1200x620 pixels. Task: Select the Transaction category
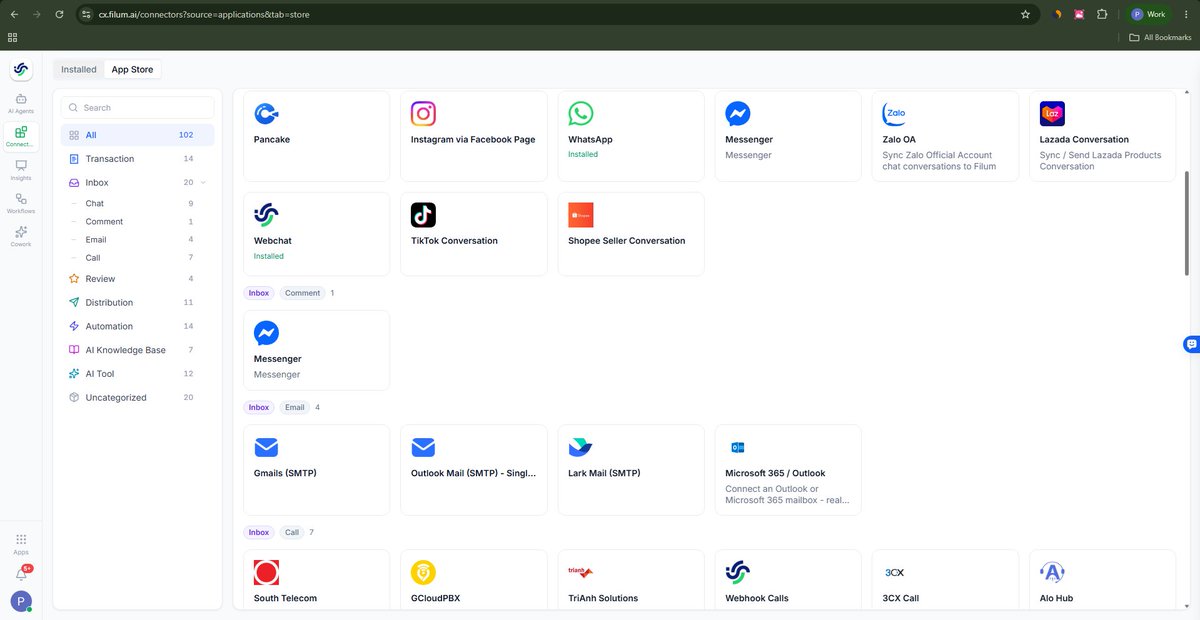(x=137, y=159)
